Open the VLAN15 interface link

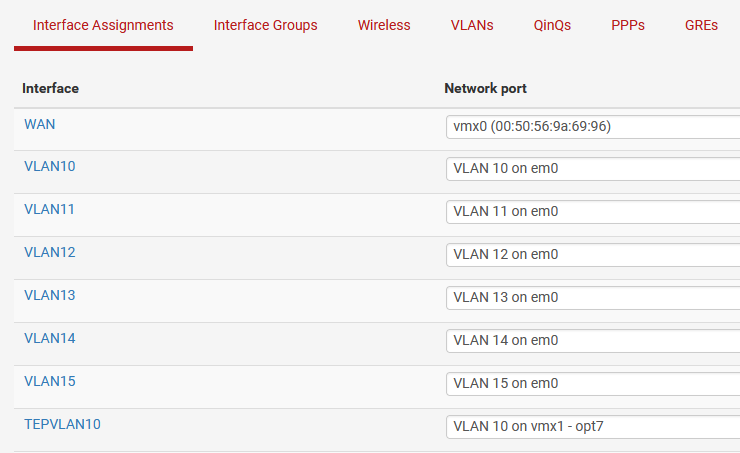tap(49, 381)
